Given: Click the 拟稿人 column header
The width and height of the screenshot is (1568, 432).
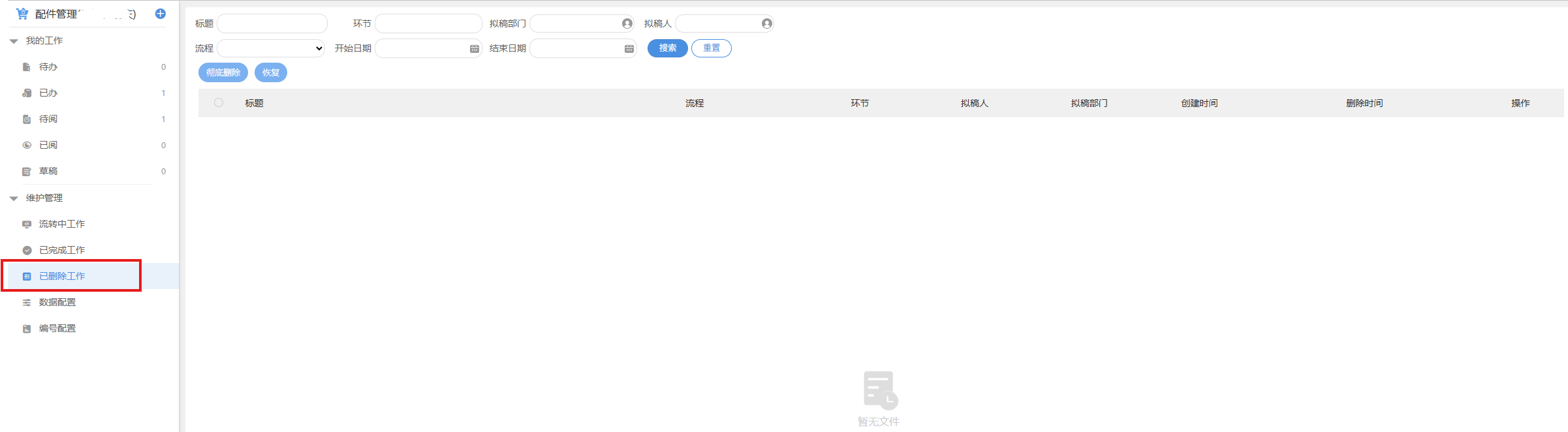Looking at the screenshot, I should [x=975, y=103].
